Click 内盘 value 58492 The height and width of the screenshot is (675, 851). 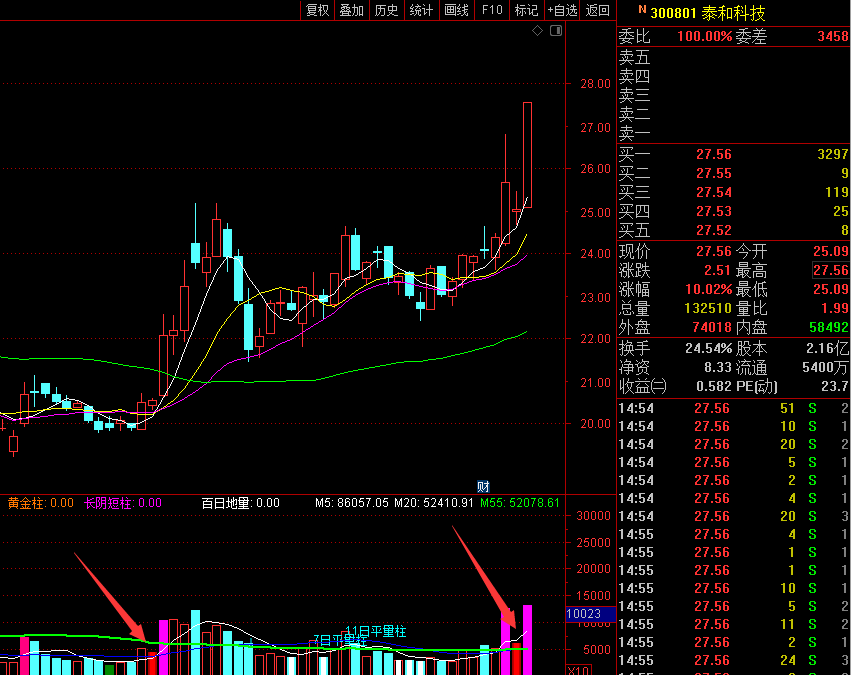click(x=829, y=327)
